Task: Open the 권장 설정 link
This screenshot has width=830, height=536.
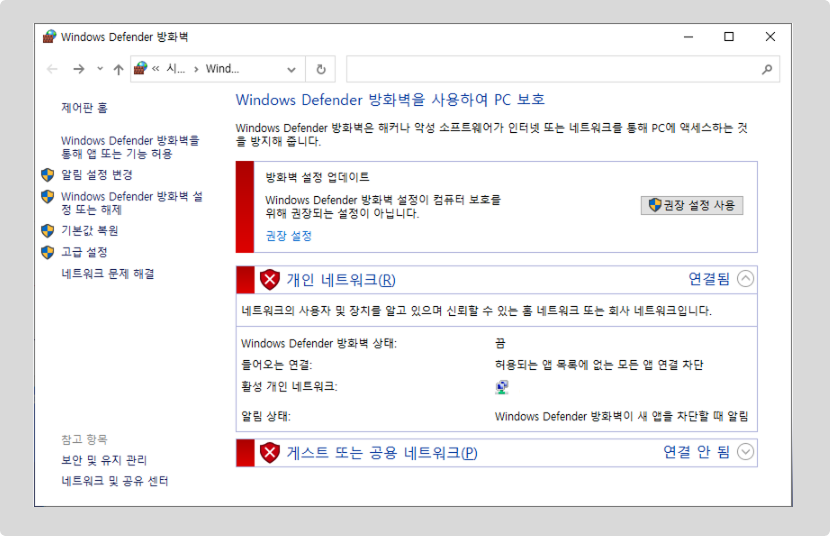Action: (288, 236)
